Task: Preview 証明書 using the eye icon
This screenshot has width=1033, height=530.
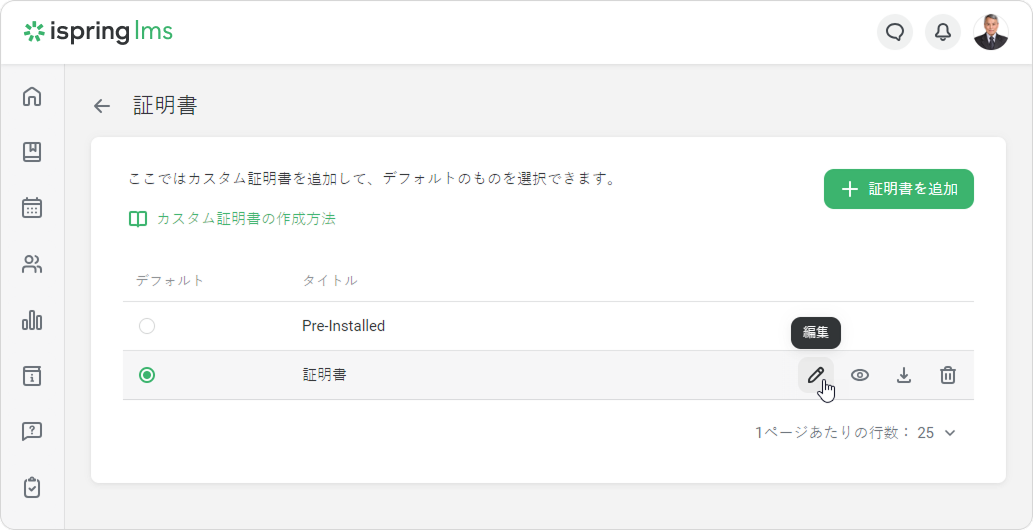Action: point(860,375)
